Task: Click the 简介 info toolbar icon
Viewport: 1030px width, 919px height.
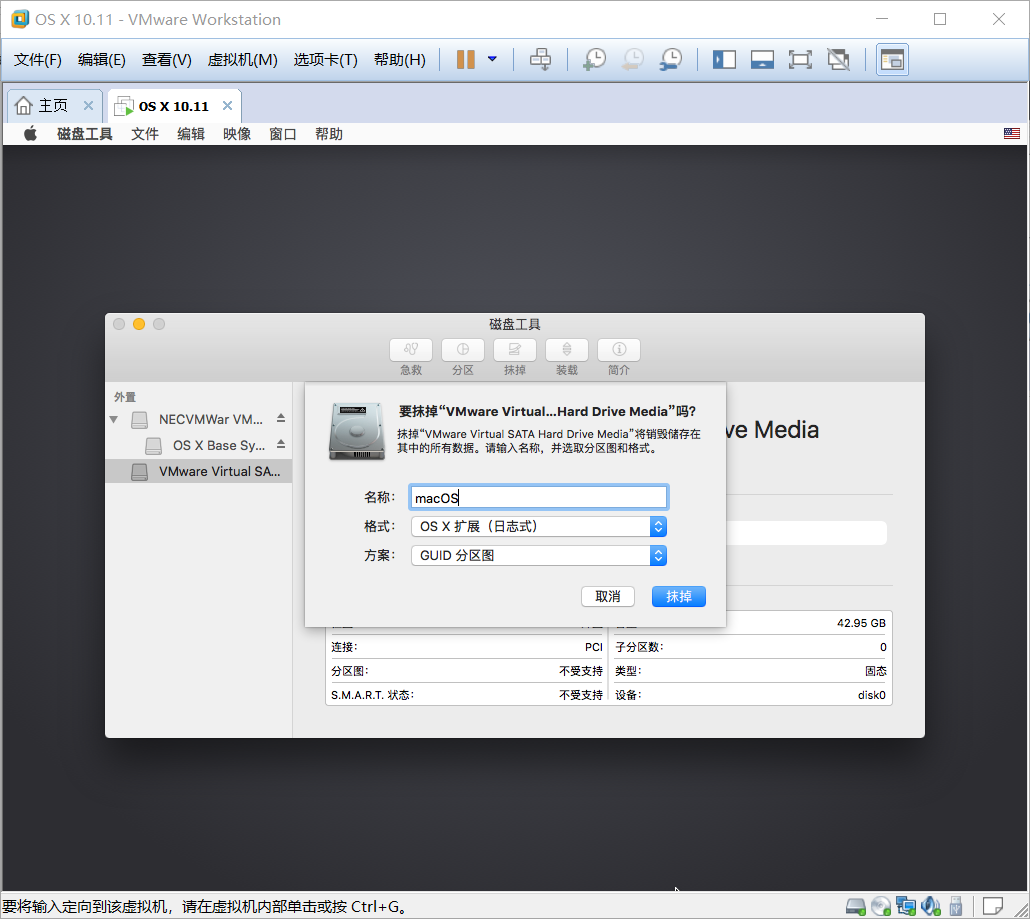Action: coord(618,349)
